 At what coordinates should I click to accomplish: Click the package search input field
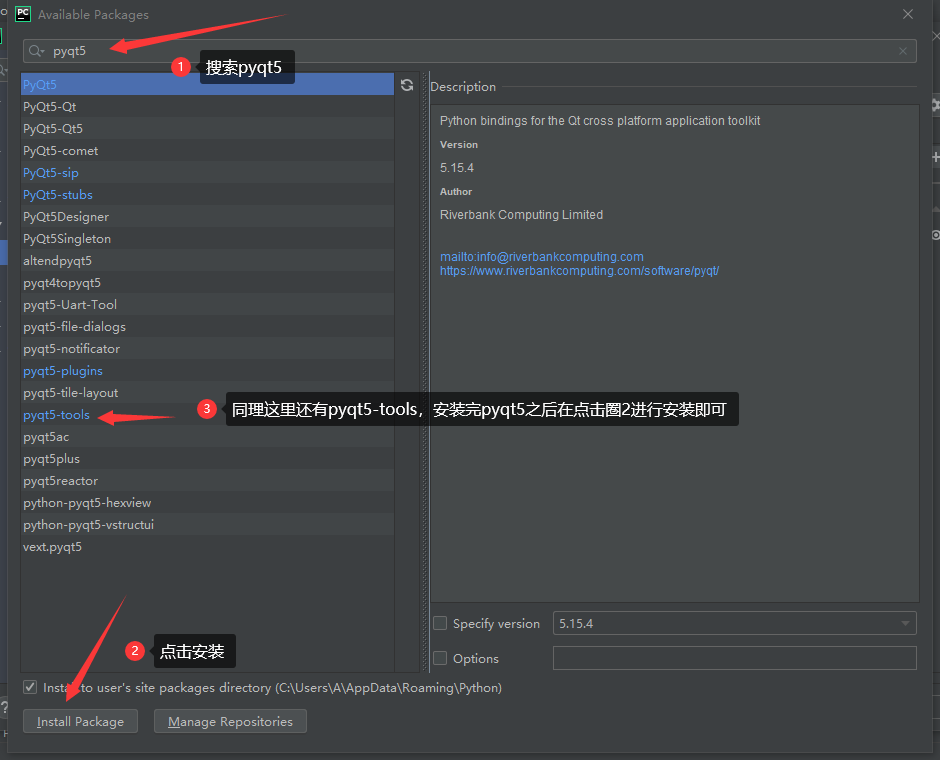click(x=469, y=51)
